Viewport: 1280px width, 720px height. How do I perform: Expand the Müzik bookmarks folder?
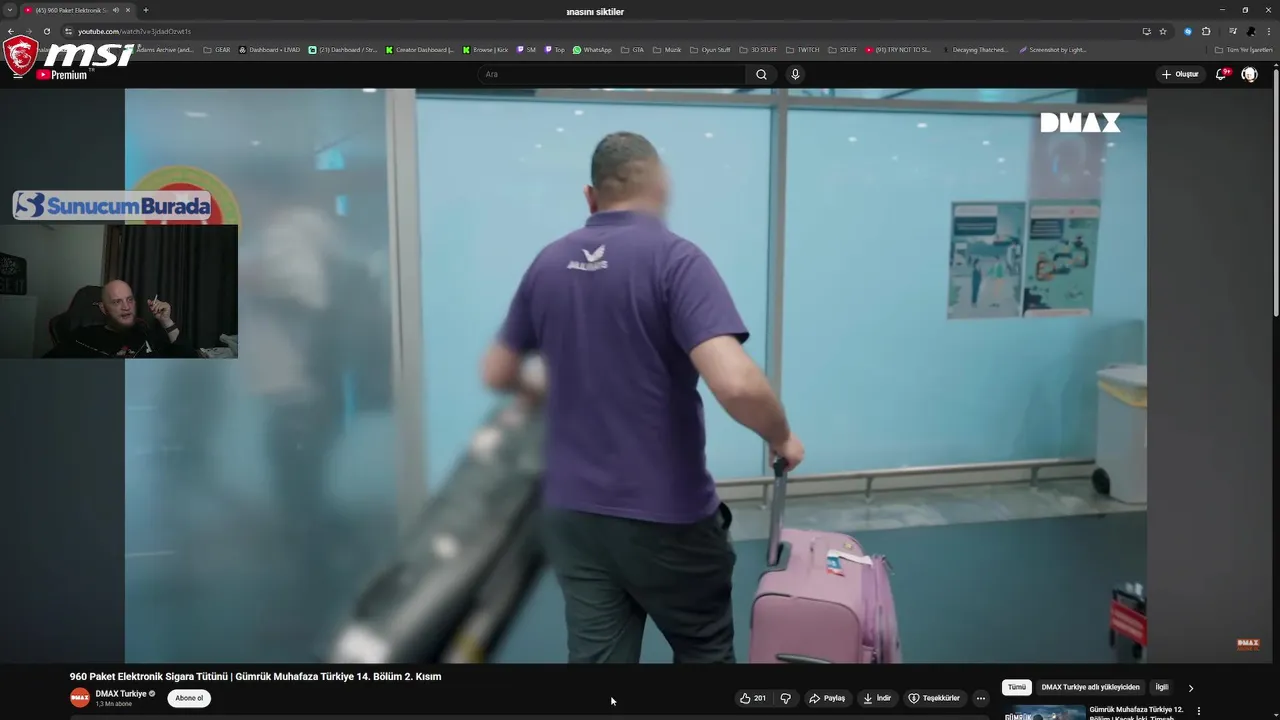coord(667,49)
